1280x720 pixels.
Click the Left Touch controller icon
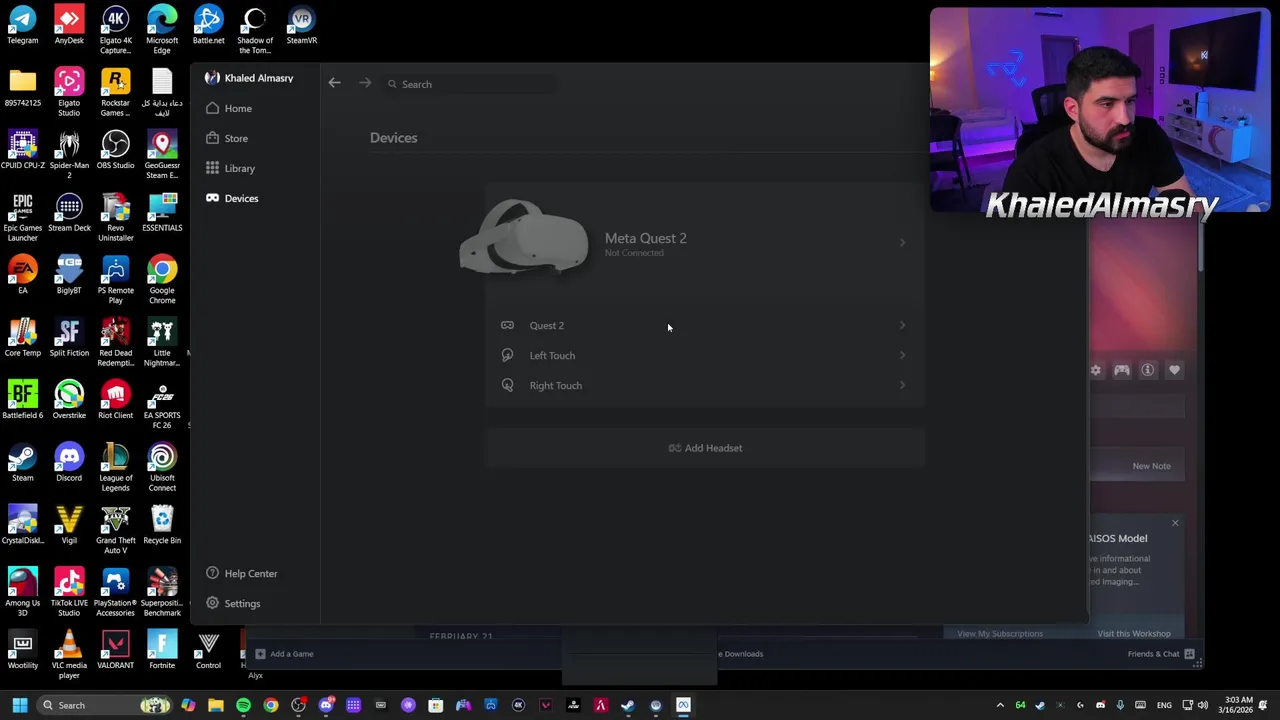coord(507,355)
